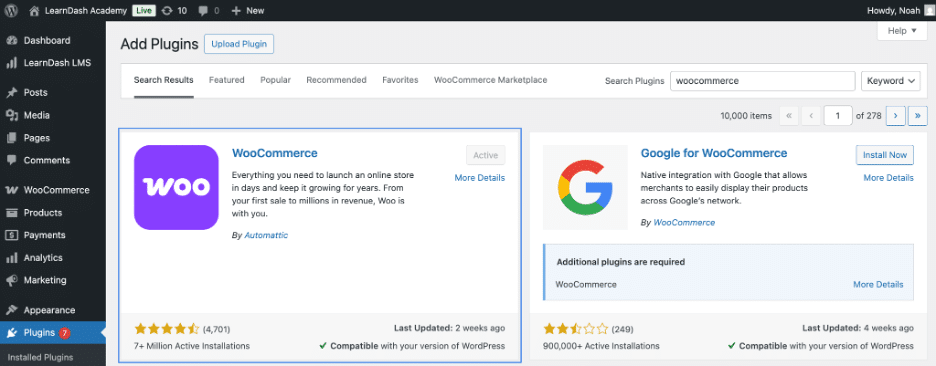The height and width of the screenshot is (366, 936).
Task: Open the WooCommerce plugin title link
Action: [x=275, y=153]
